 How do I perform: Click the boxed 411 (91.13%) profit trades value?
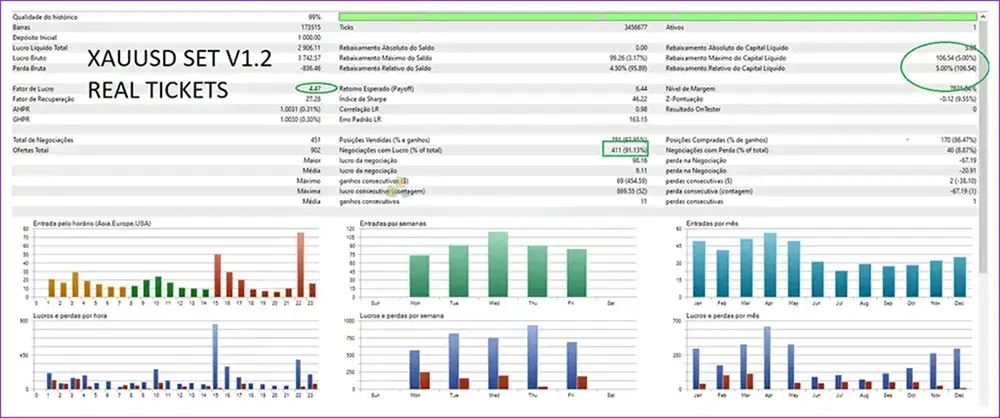tap(627, 149)
